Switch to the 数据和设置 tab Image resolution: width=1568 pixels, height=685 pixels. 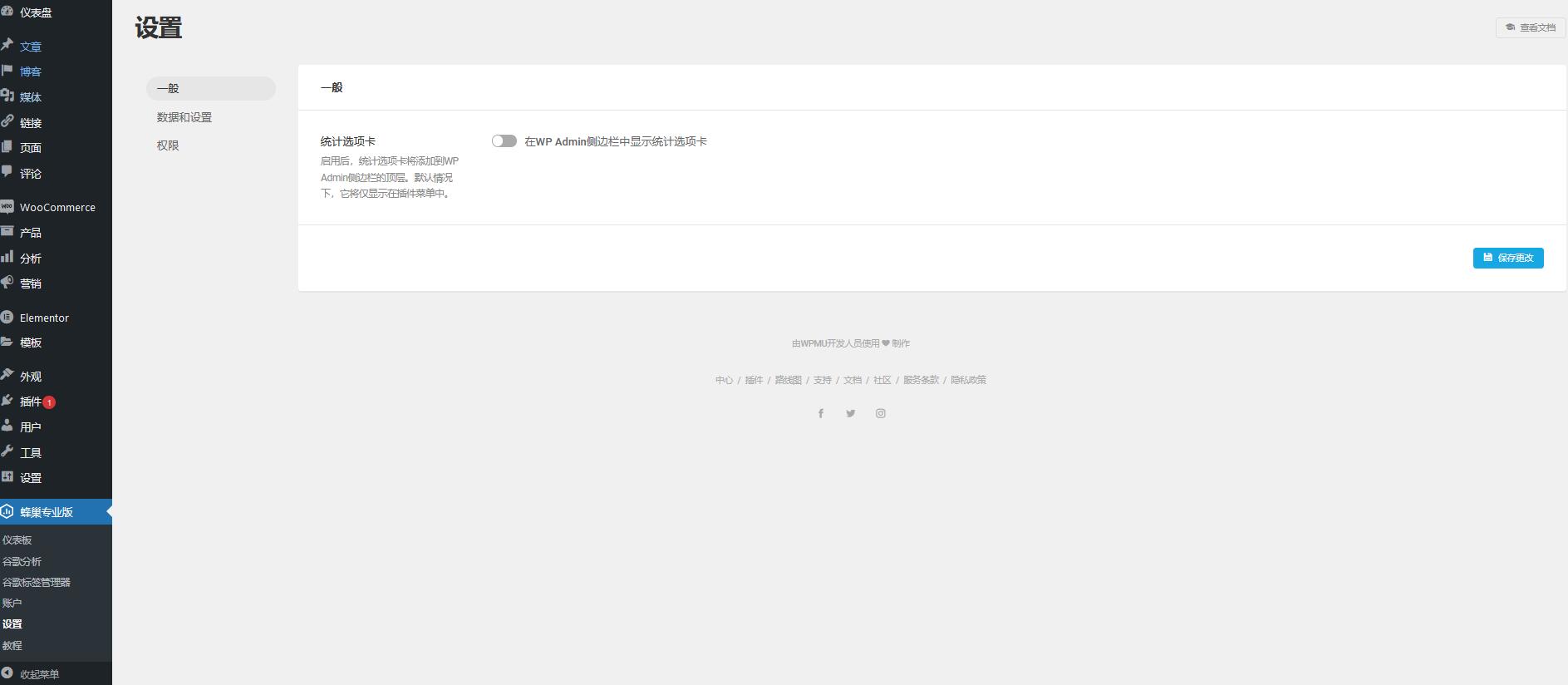[184, 117]
